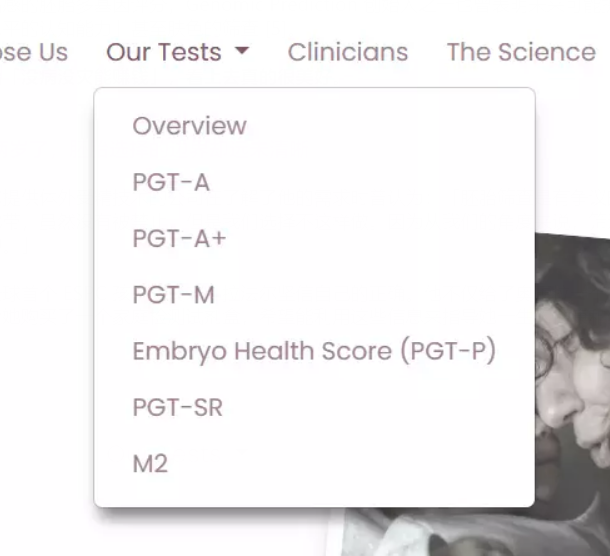Go to The Science page
Screen dimensions: 610x556
(520, 52)
